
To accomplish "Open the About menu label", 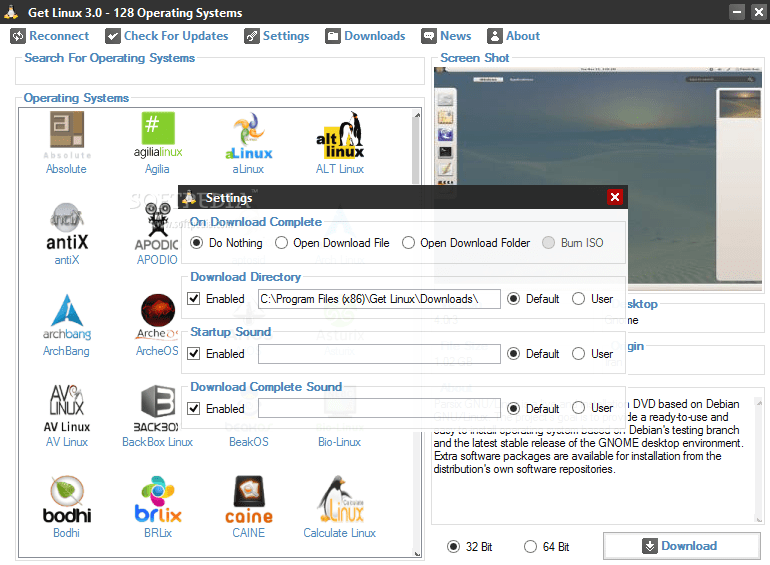I will 523,36.
